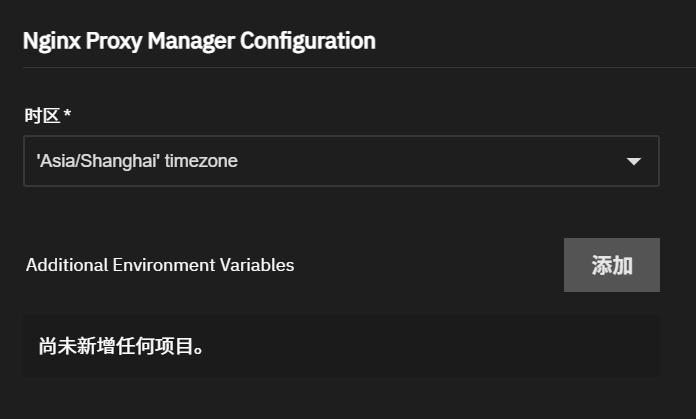This screenshot has width=696, height=419.
Task: Click the word 'Variables' in the section label
Action: pyautogui.click(x=257, y=265)
